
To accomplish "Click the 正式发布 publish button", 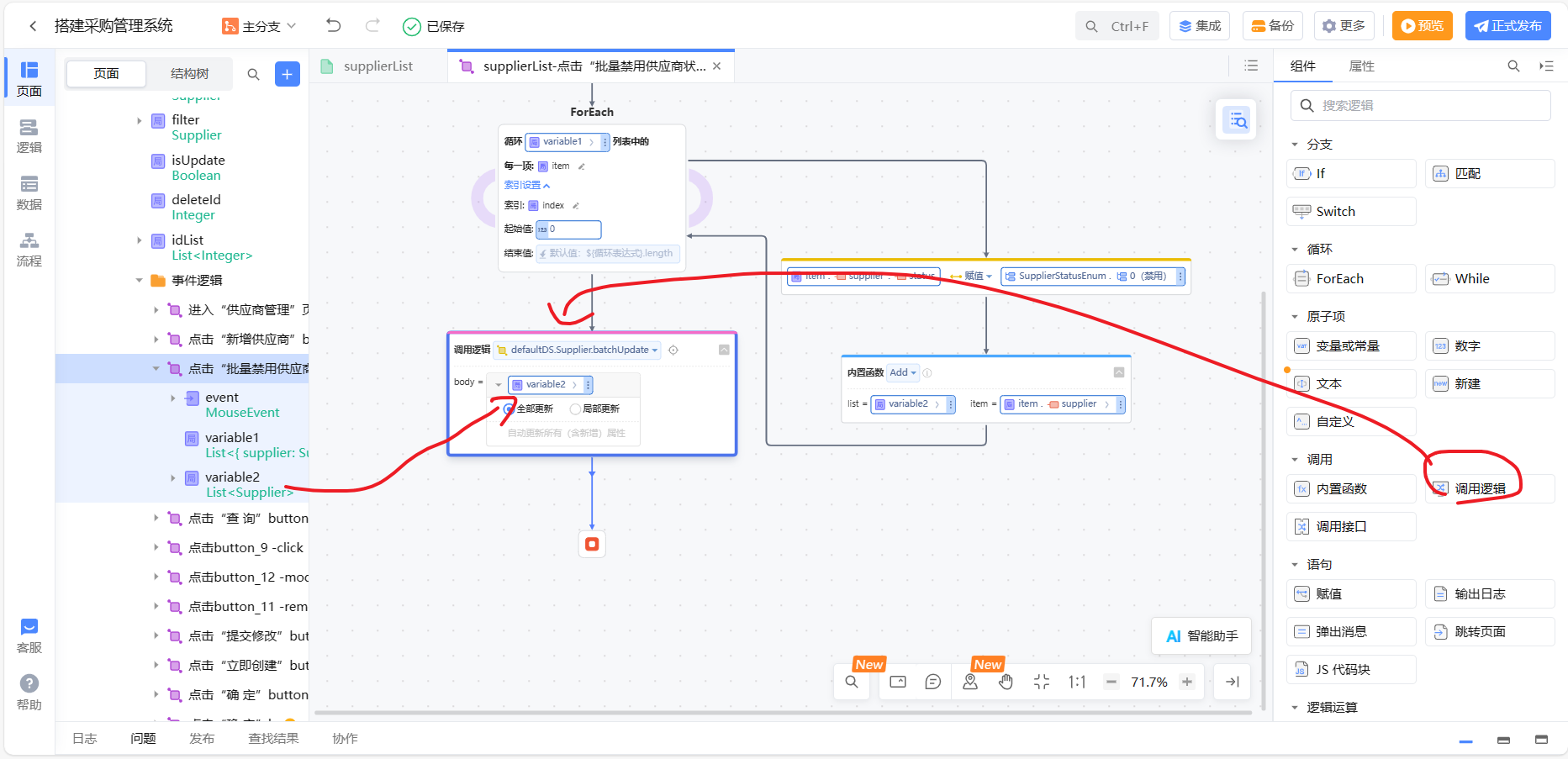I will (1507, 26).
